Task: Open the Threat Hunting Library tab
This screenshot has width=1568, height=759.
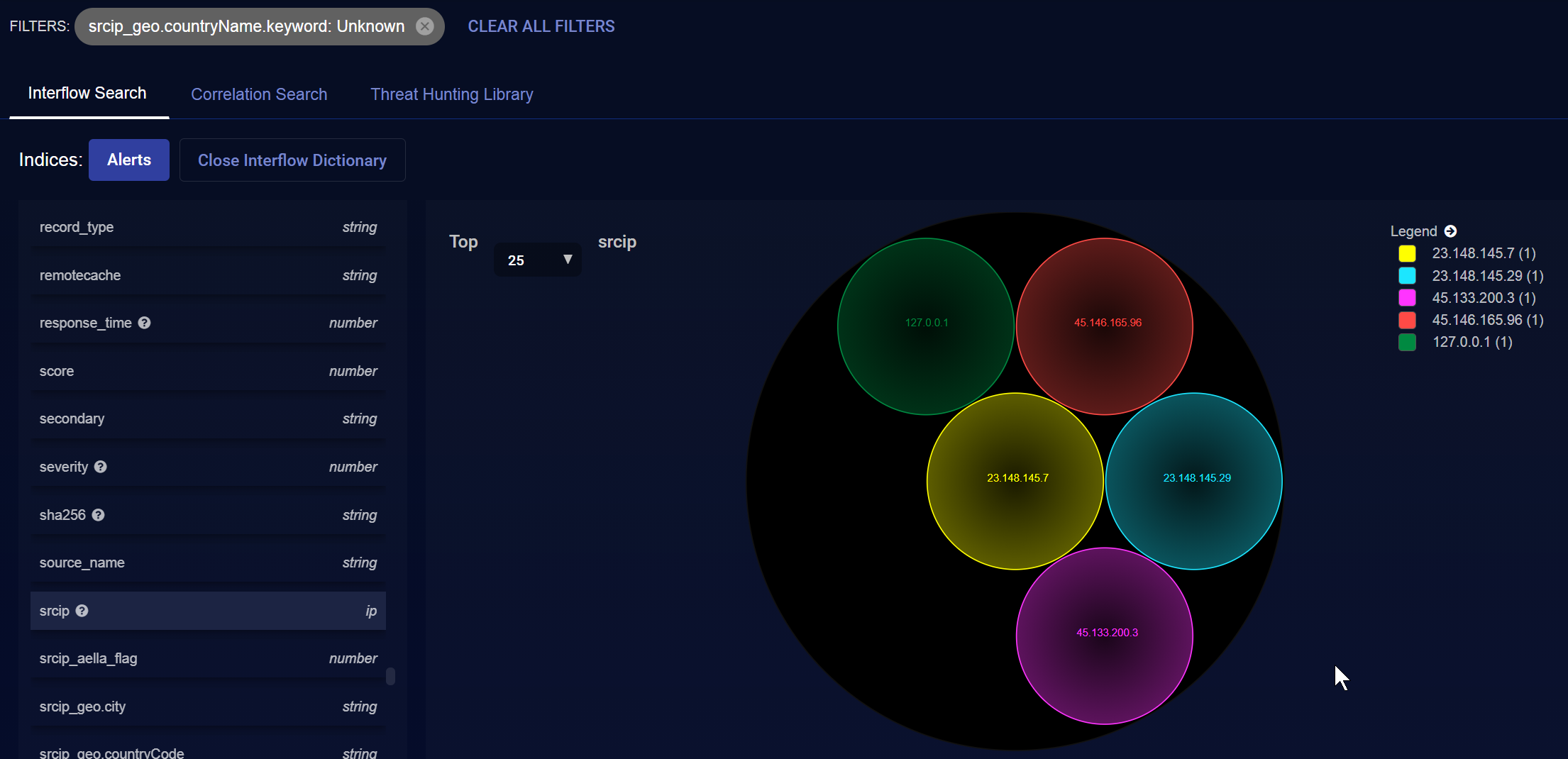Action: coord(451,94)
